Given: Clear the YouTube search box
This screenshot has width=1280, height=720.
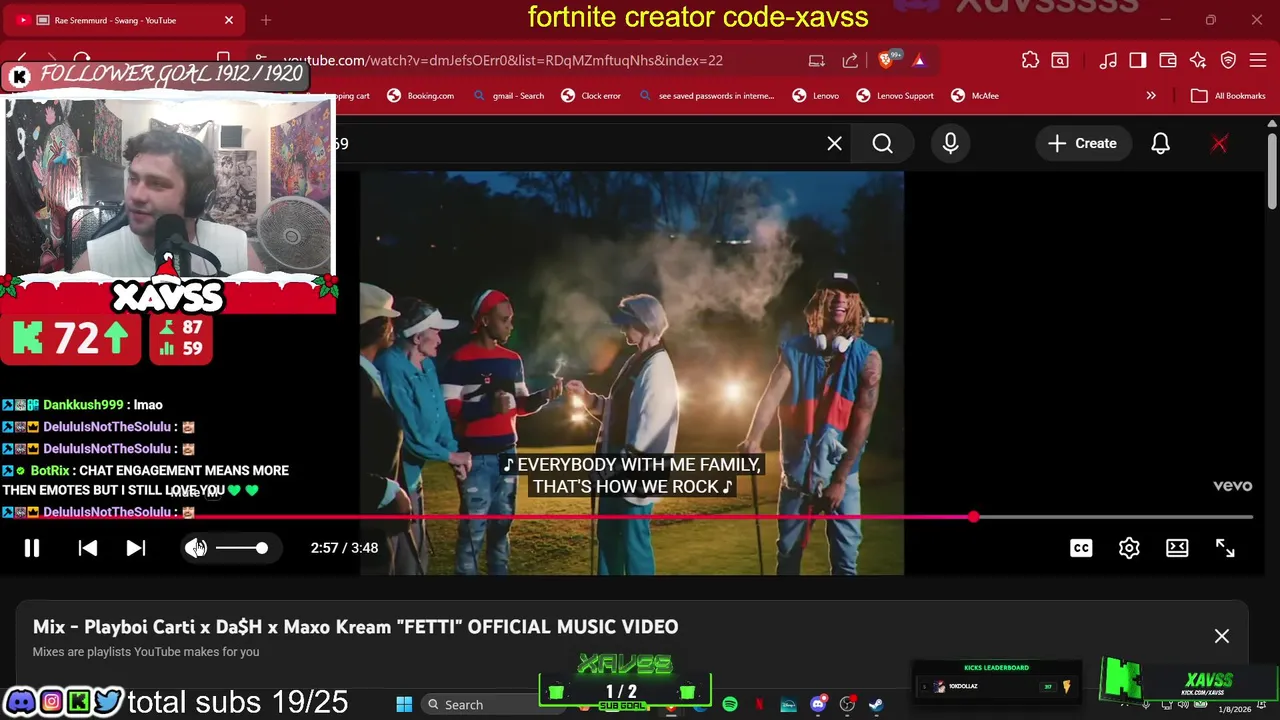Looking at the screenshot, I should [x=834, y=144].
